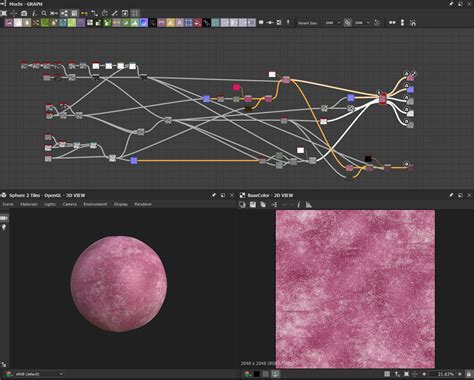The width and height of the screenshot is (474, 380).
Task: Click the house-shaped icon at the toolbar's far end
Action: tap(413, 23)
